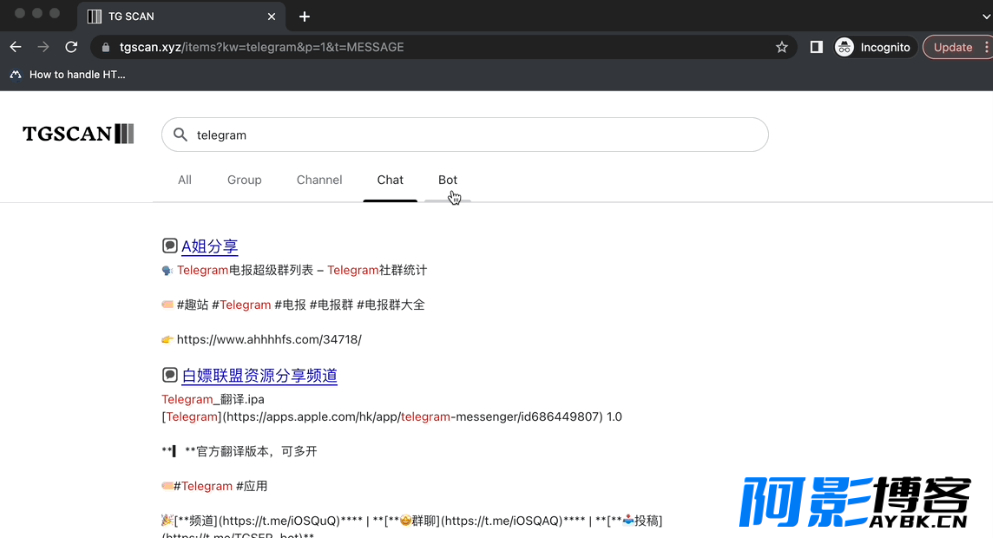Viewport: 993px width, 538px height.
Task: Select the TG SCAN browser tab
Action: 181,16
